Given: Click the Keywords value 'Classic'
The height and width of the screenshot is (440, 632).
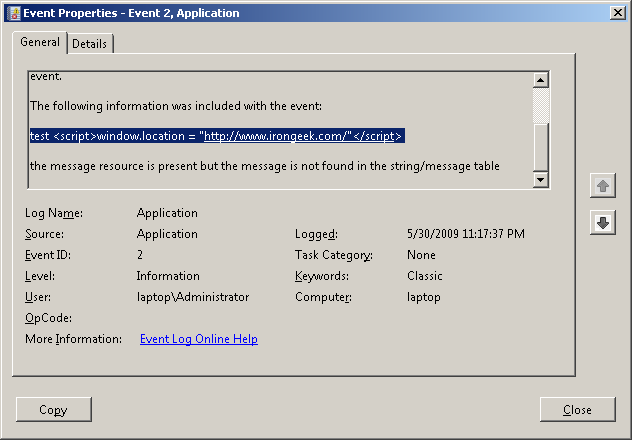Looking at the screenshot, I should pyautogui.click(x=424, y=276).
